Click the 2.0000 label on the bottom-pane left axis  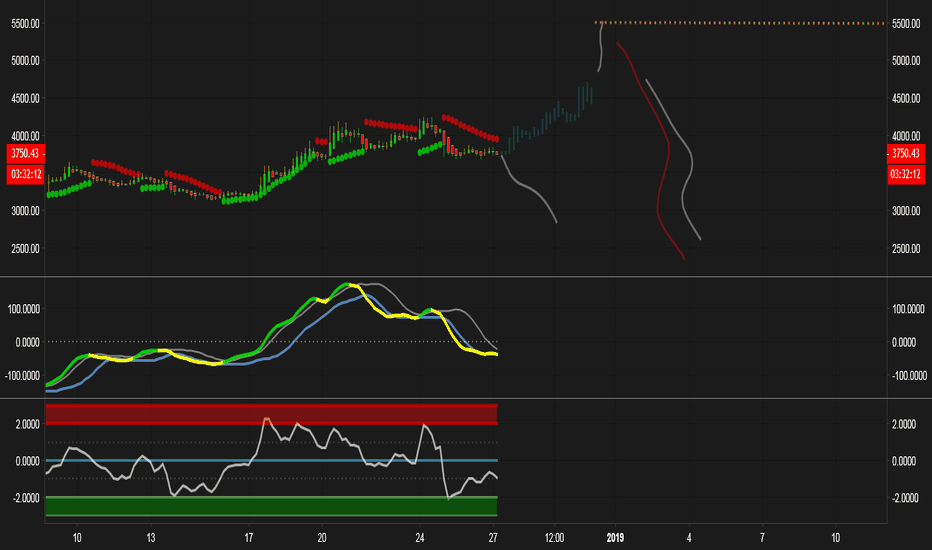[x=27, y=425]
